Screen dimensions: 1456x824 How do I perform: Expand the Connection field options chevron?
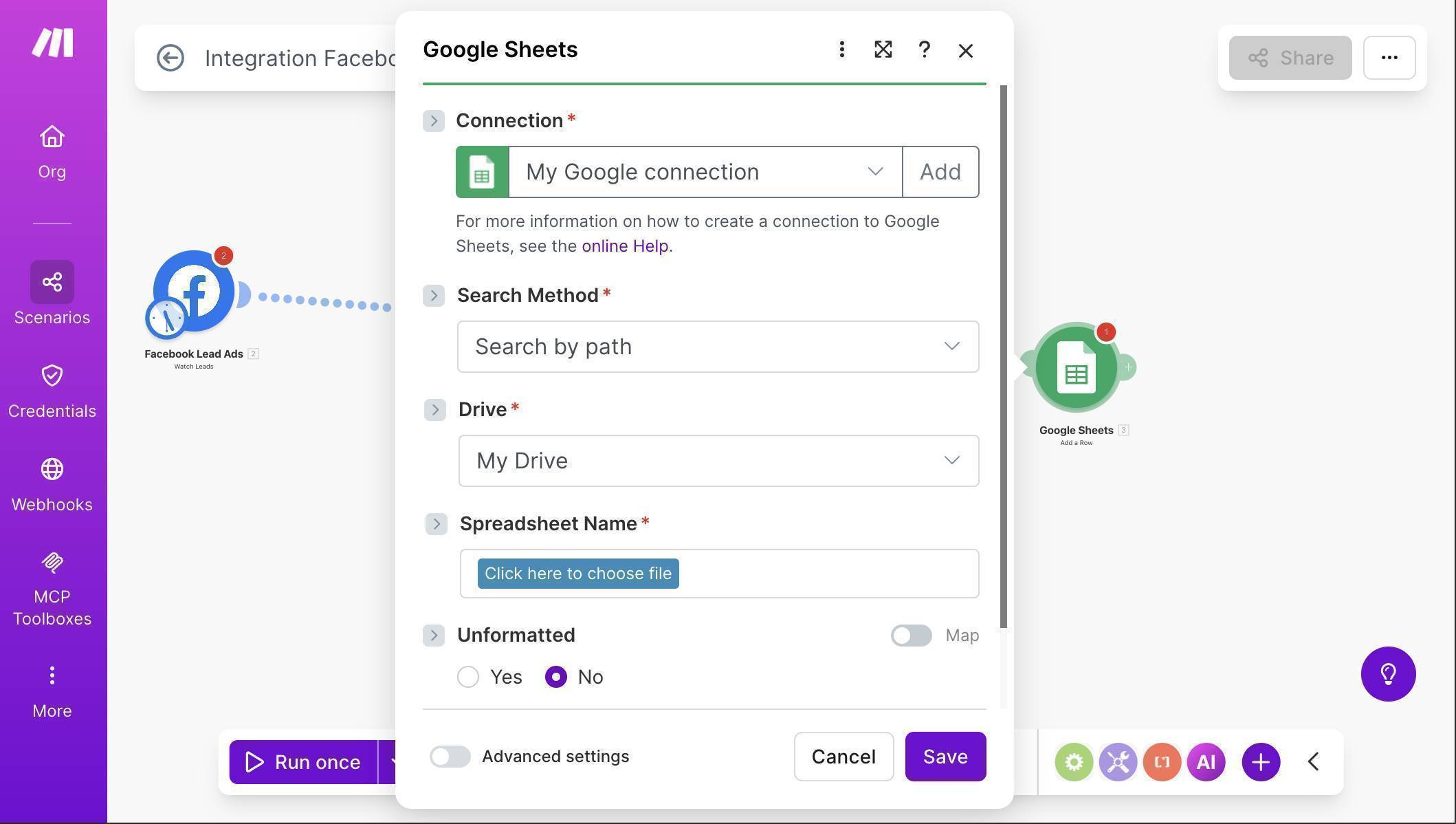[434, 120]
